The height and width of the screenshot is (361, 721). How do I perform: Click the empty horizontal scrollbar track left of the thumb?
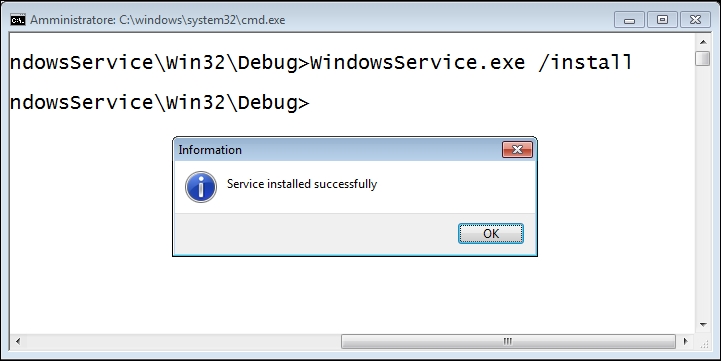[183, 341]
